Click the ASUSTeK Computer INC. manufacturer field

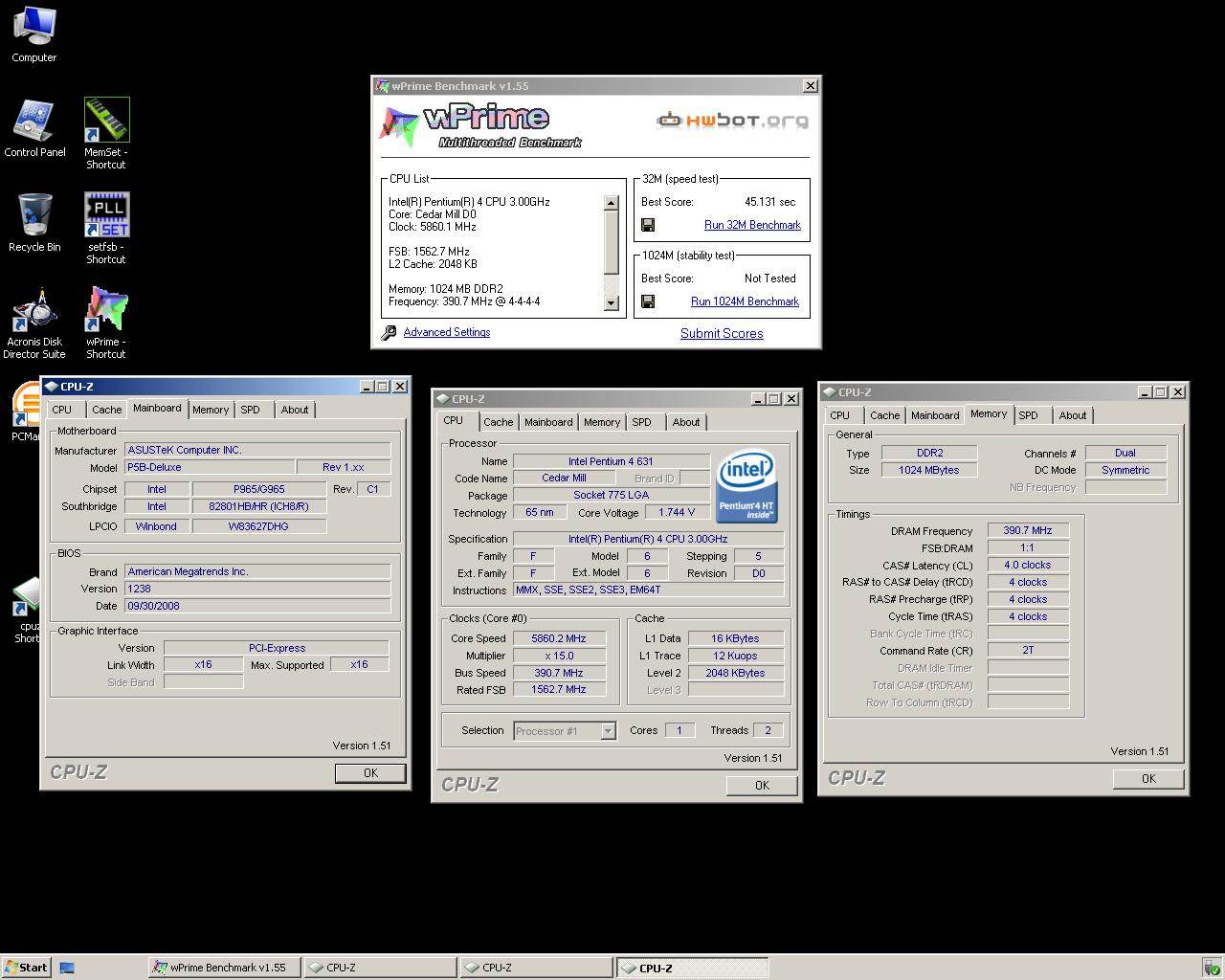(x=257, y=450)
